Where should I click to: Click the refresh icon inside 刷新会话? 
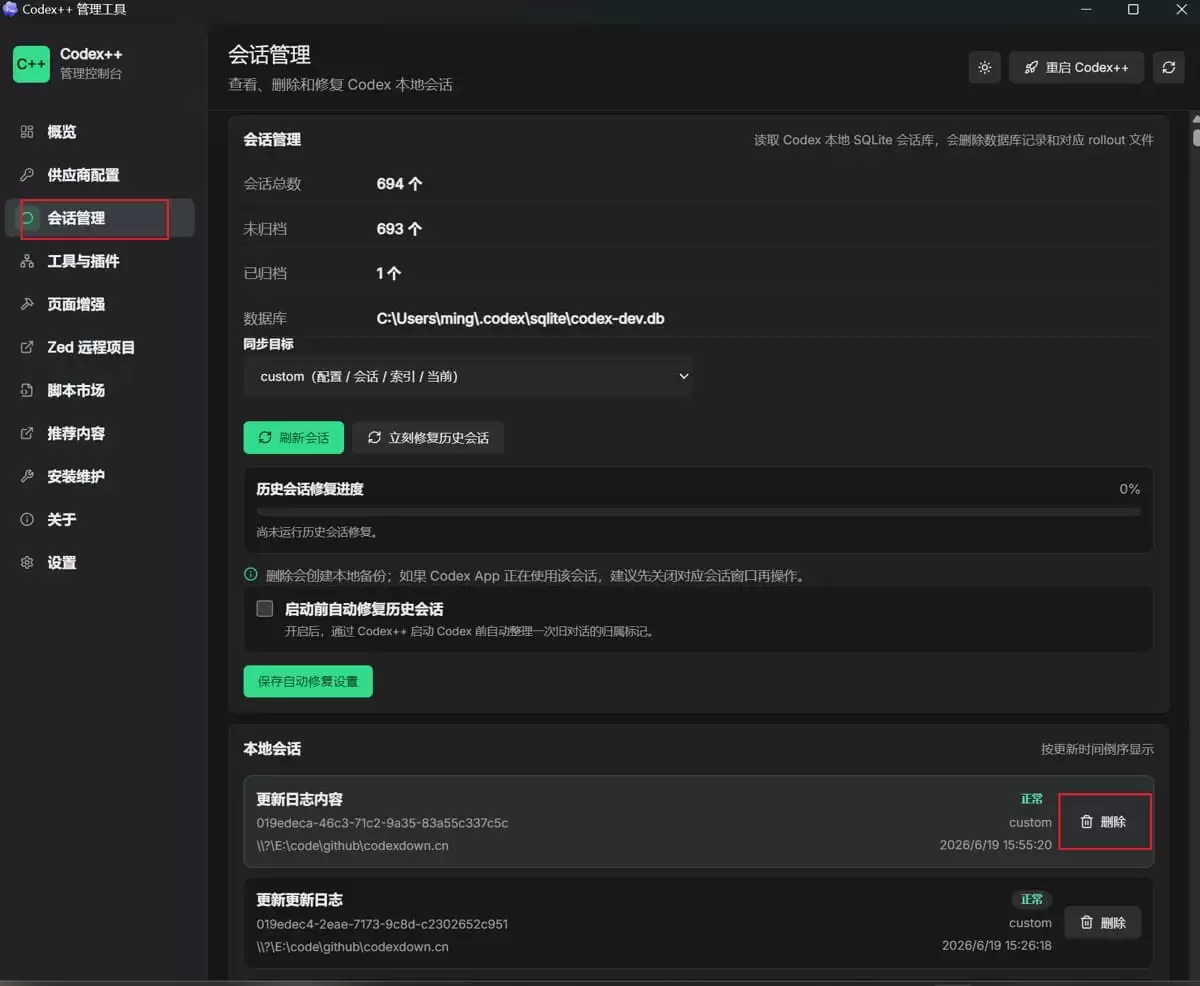265,437
